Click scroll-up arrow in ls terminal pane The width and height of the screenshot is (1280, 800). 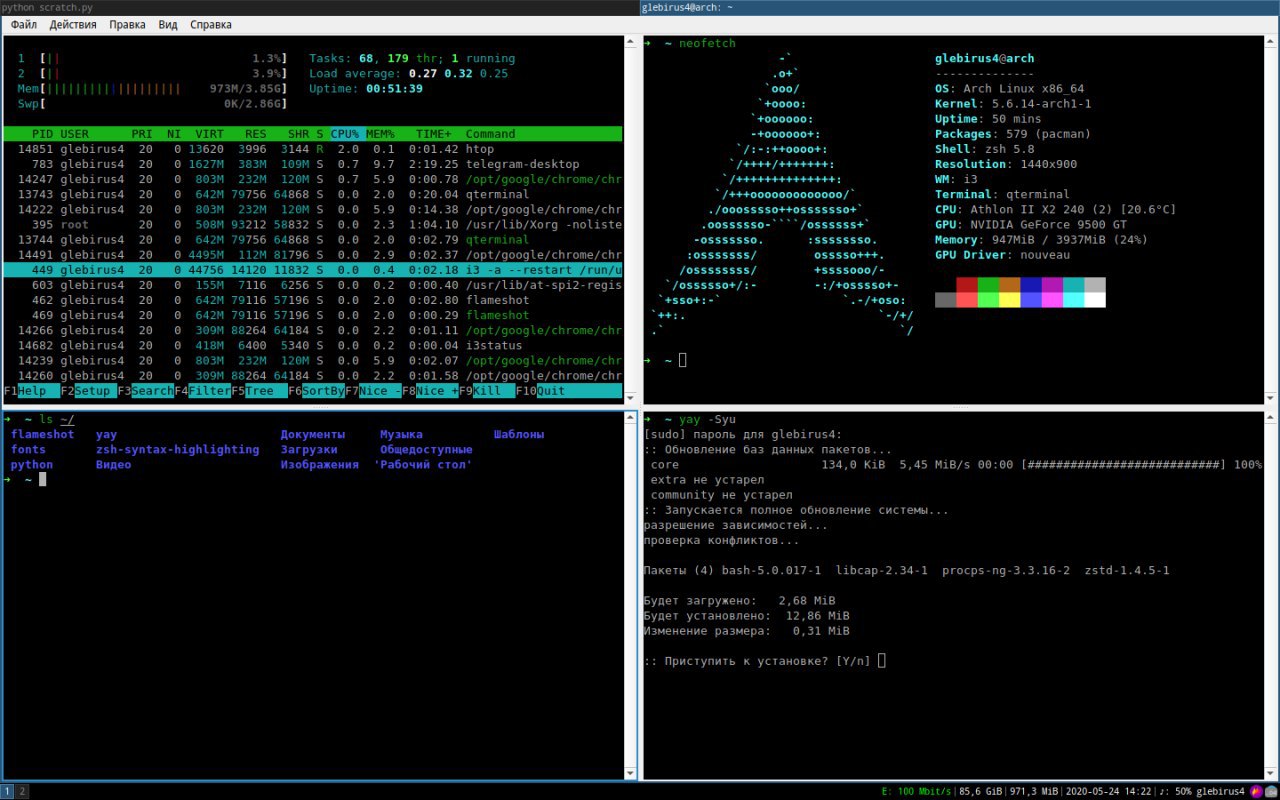click(630, 418)
